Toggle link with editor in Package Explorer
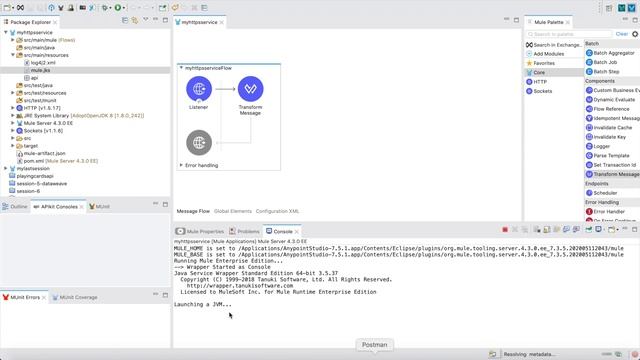The width and height of the screenshot is (640, 360). click(x=135, y=20)
